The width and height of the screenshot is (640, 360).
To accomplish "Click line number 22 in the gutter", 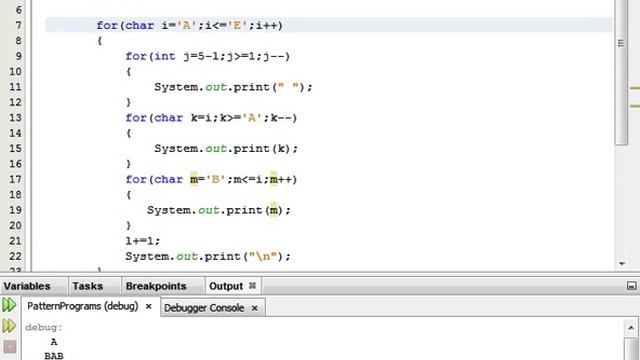I will (x=15, y=256).
